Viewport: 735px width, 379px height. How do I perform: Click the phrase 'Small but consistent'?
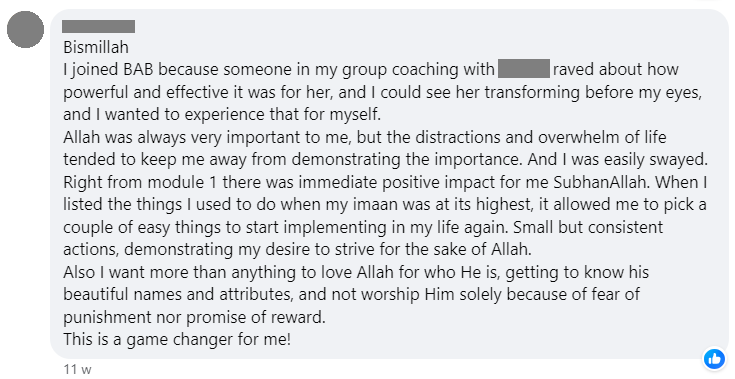point(588,227)
